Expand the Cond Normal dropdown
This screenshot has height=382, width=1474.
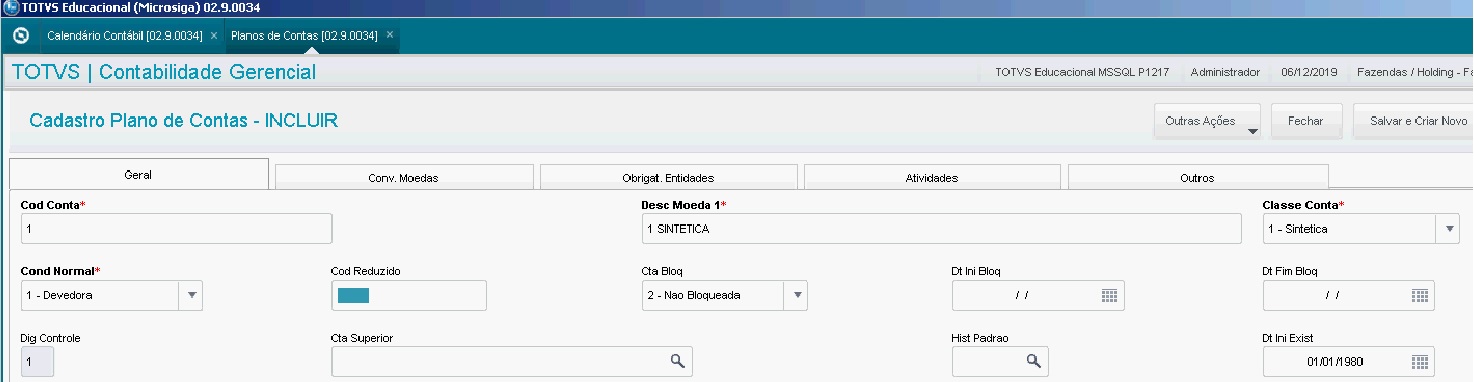pyautogui.click(x=191, y=296)
